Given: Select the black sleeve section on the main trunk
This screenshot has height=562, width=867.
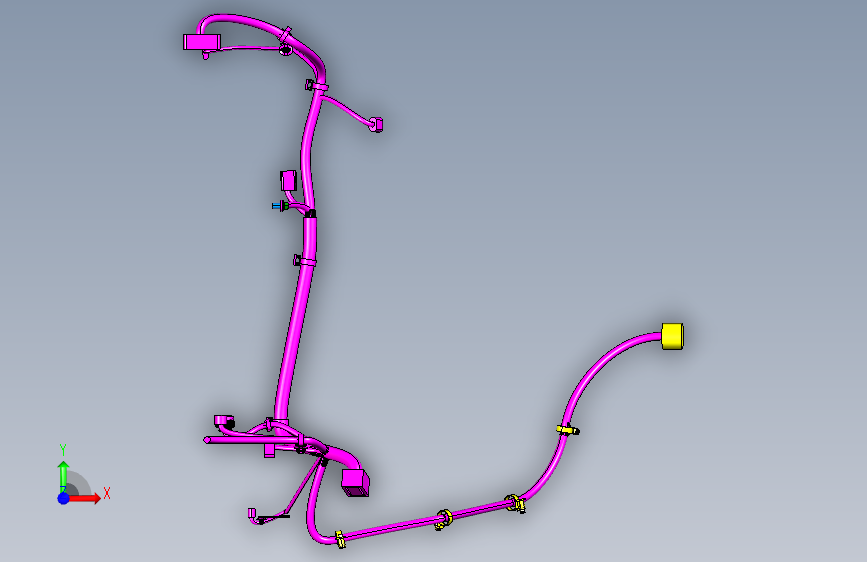Looking at the screenshot, I should [x=310, y=214].
